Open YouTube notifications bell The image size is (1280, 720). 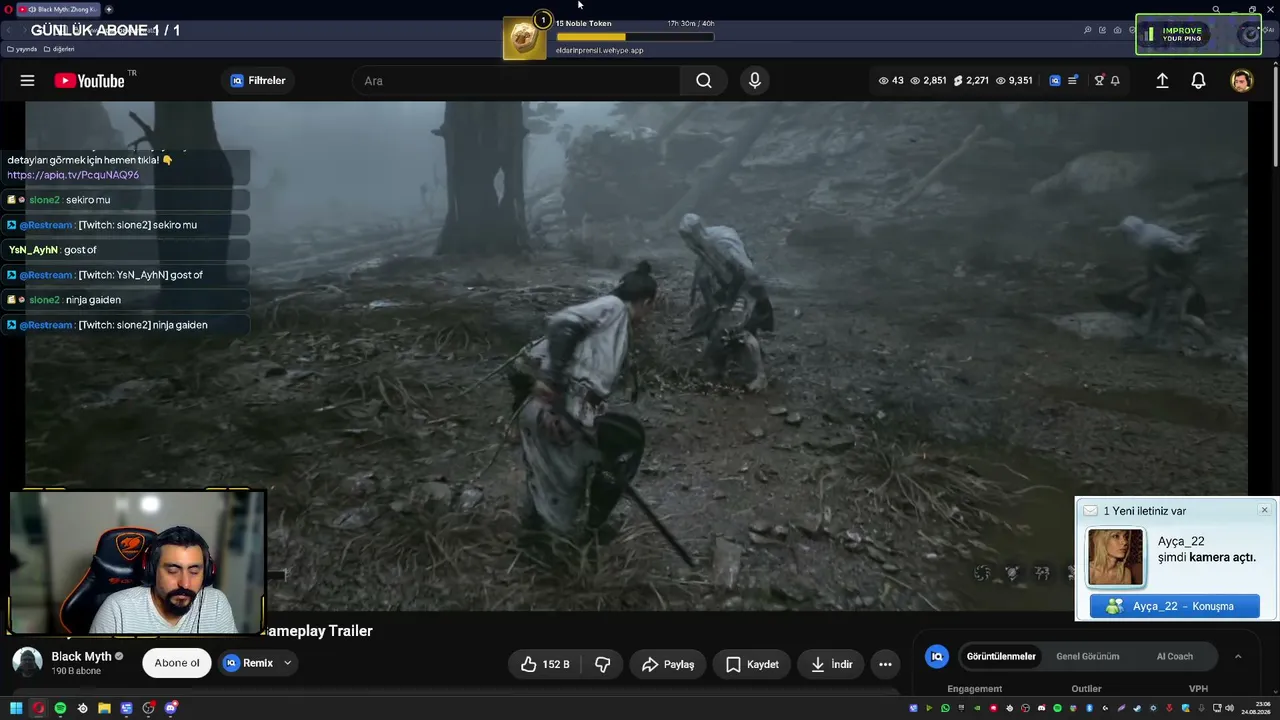coord(1198,81)
